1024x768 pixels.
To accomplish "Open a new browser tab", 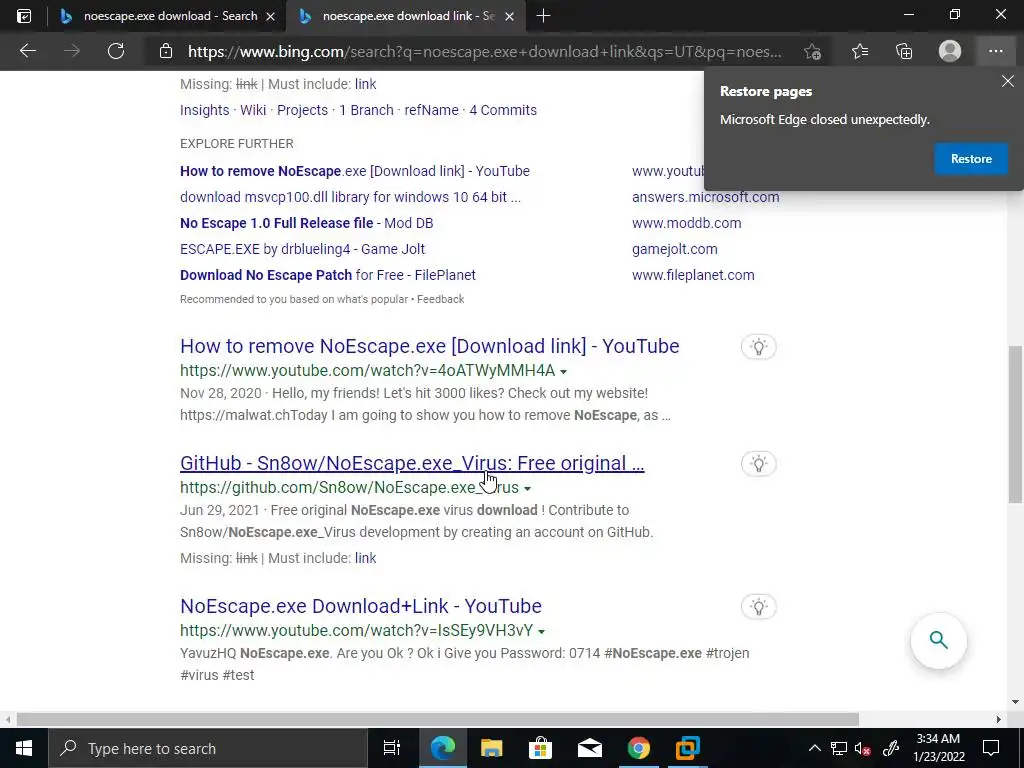I will click(543, 16).
